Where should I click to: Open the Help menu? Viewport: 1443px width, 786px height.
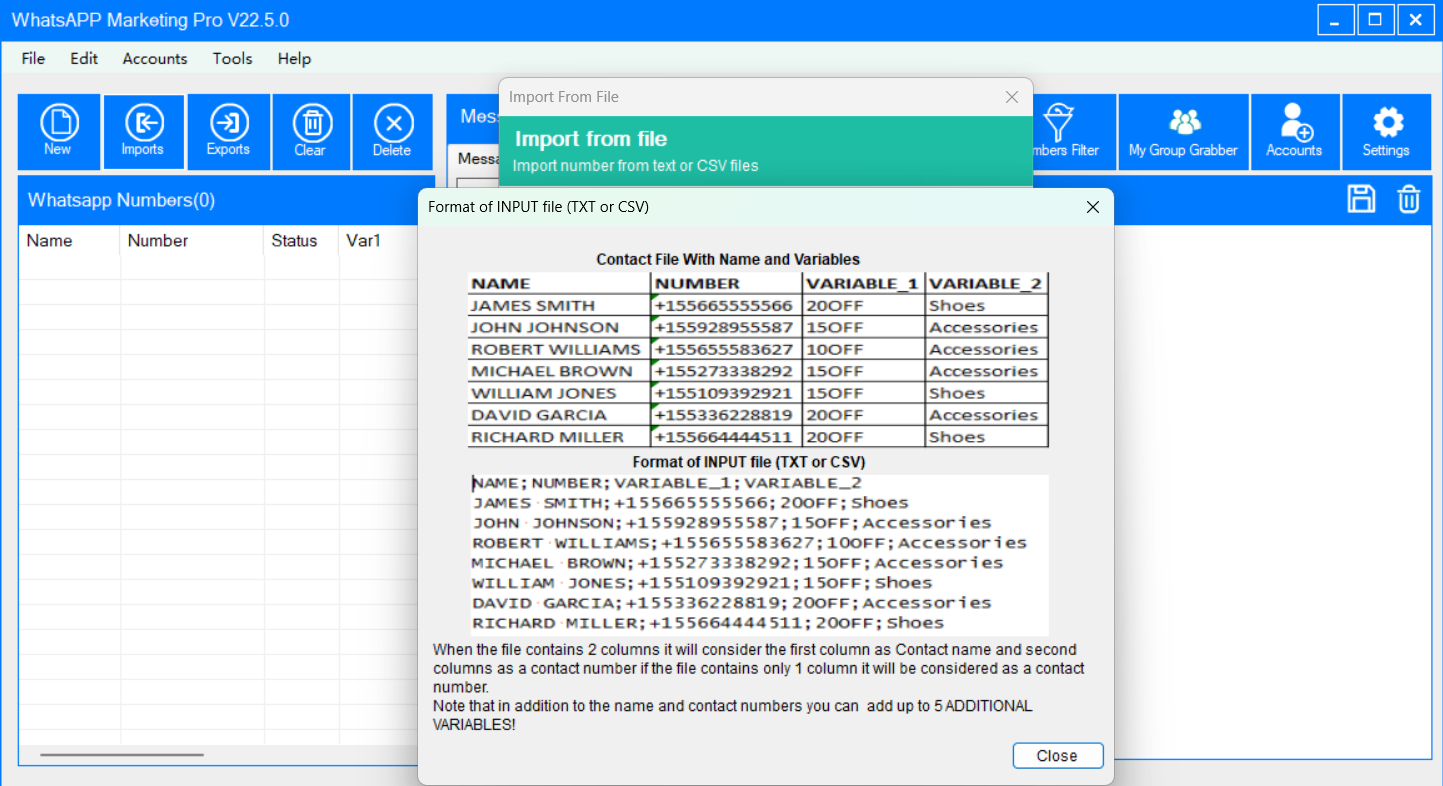[x=294, y=58]
